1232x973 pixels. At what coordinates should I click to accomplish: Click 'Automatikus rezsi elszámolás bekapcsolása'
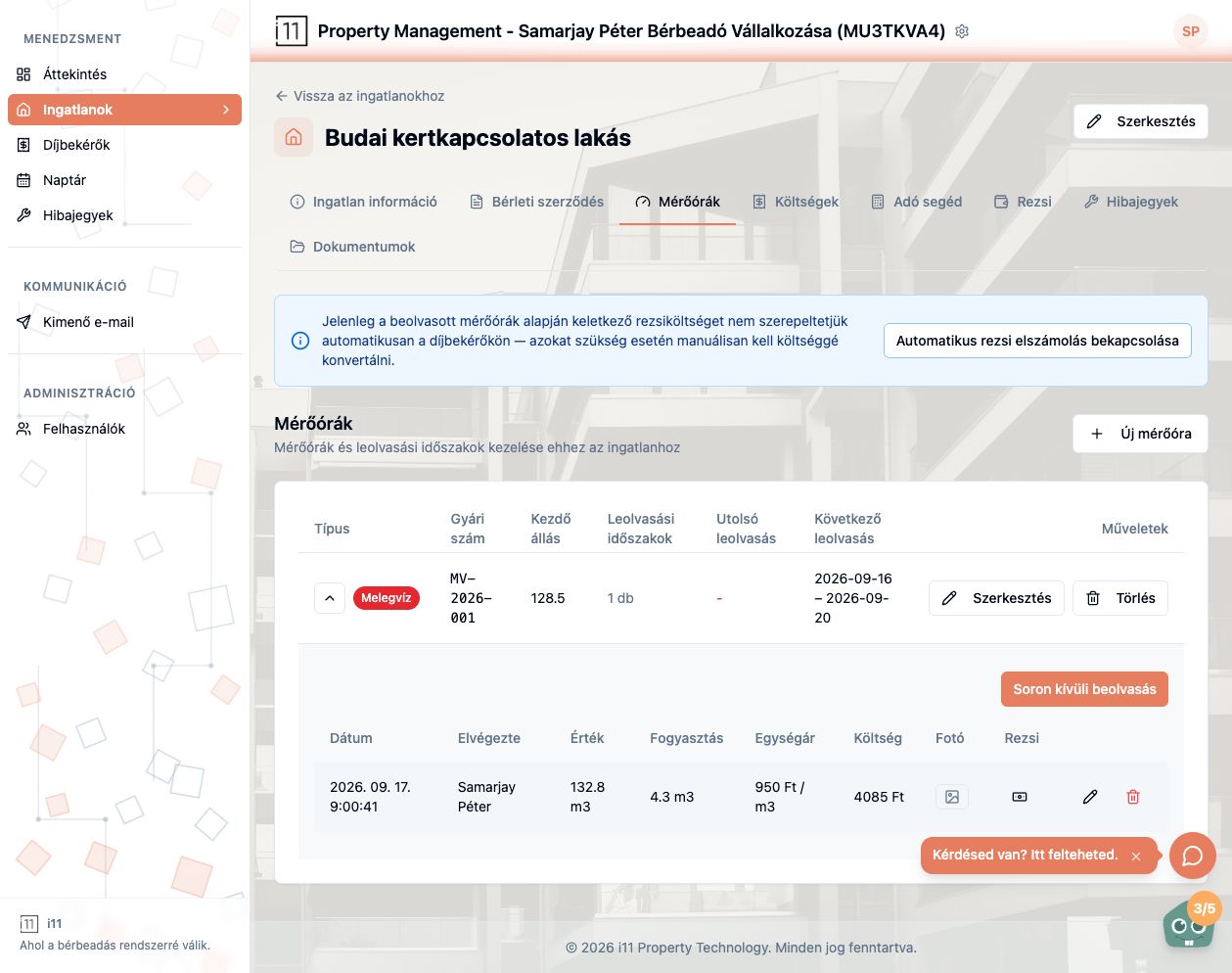click(1037, 341)
